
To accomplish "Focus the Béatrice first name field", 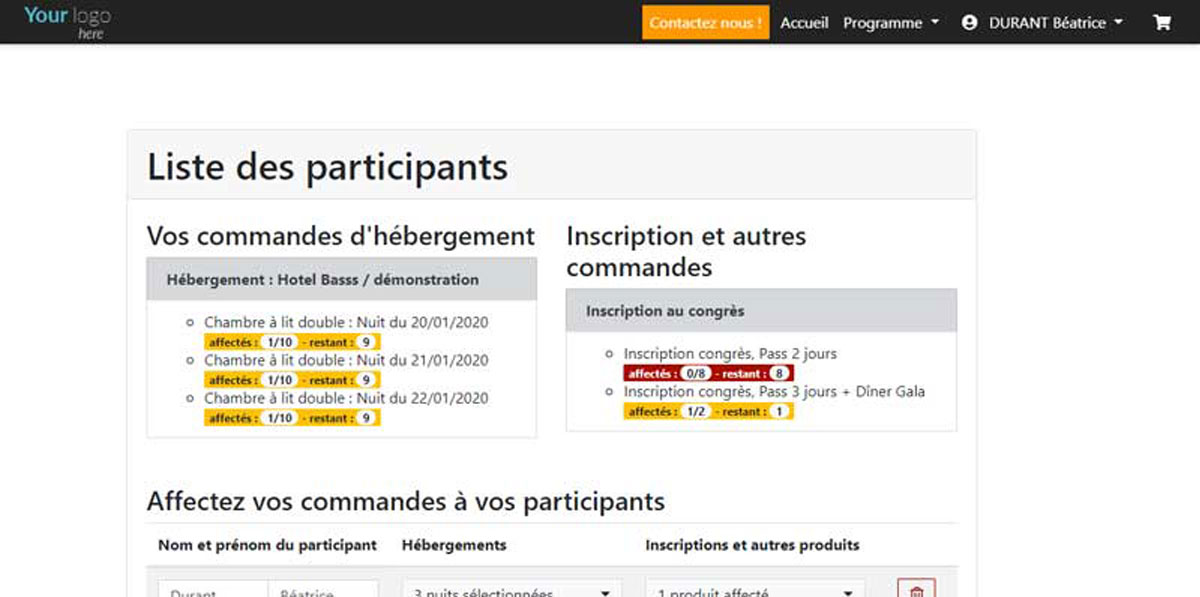I will coord(323,590).
